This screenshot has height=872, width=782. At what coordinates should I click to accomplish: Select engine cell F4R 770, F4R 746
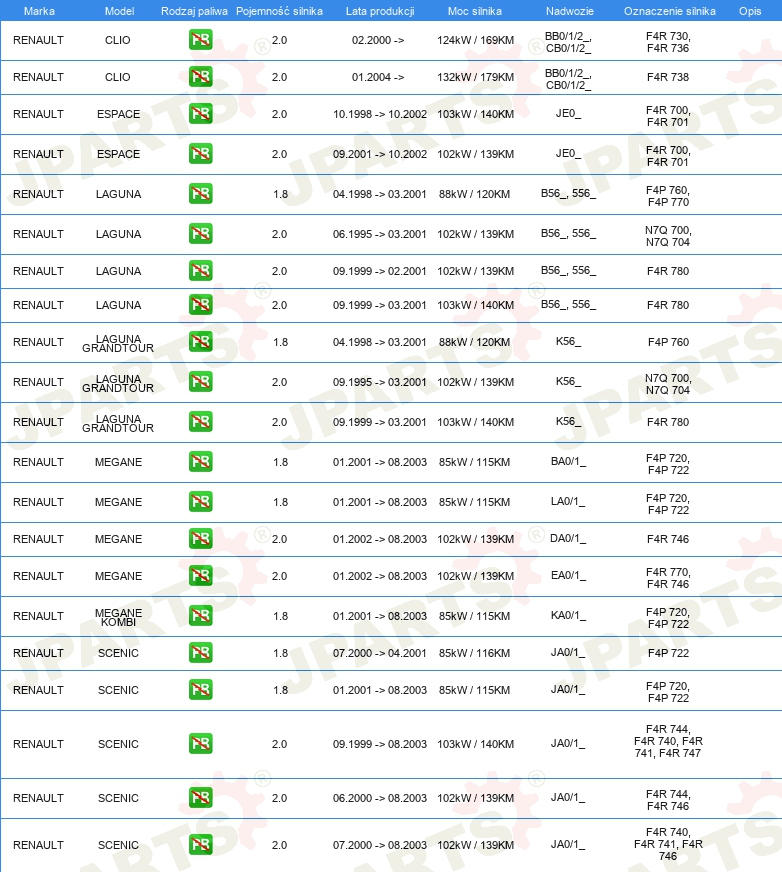coord(668,578)
